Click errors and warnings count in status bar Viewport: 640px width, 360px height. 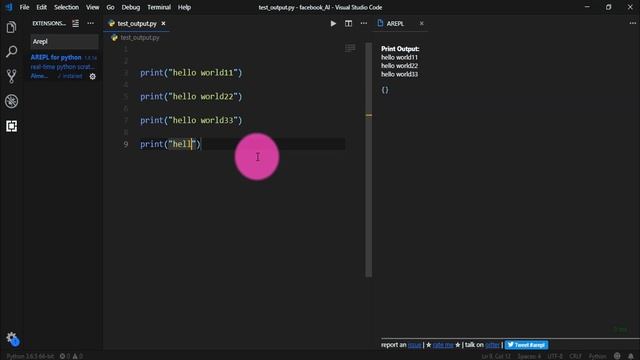[x=71, y=356]
